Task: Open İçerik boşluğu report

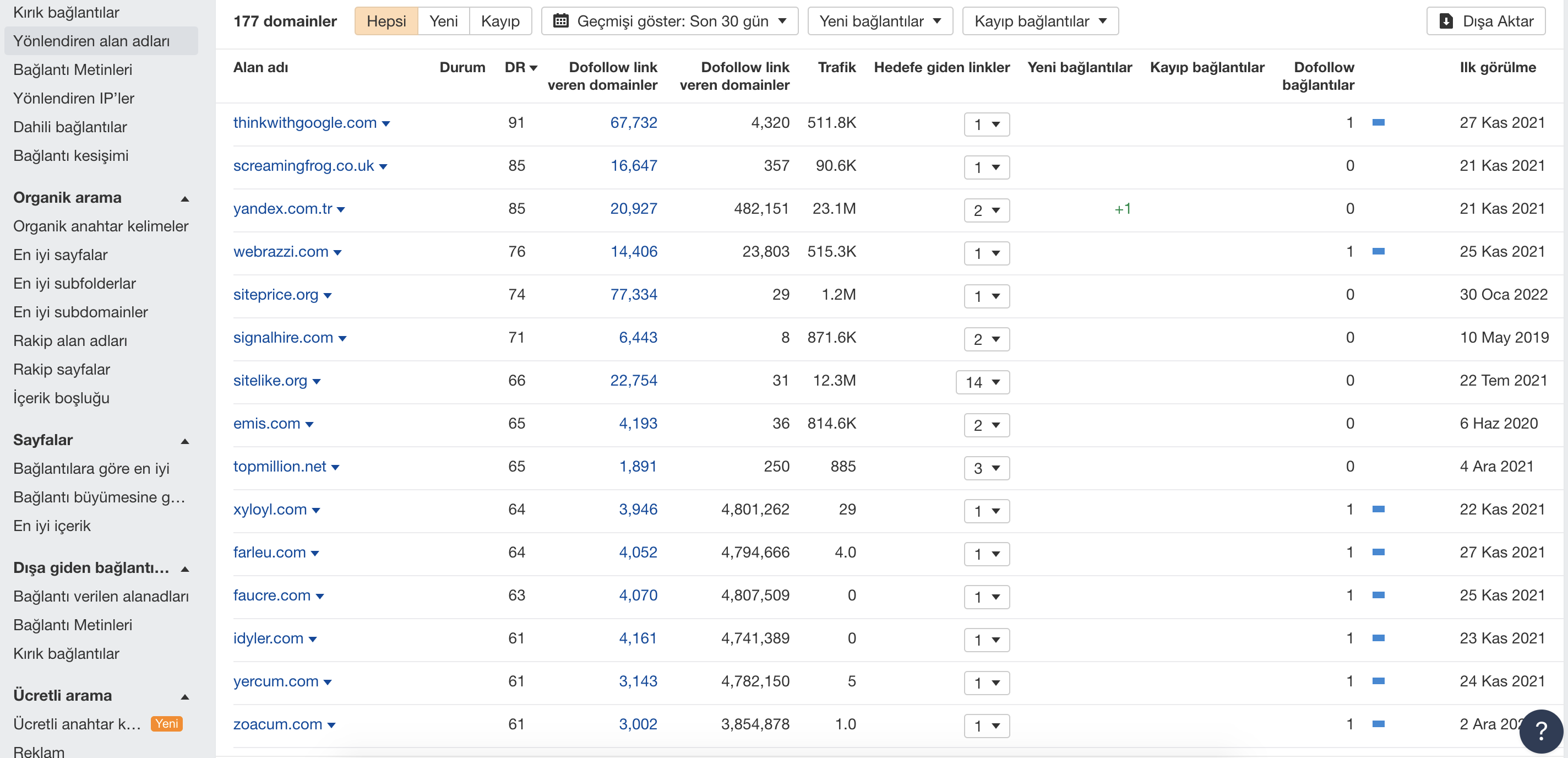Action: [x=62, y=398]
